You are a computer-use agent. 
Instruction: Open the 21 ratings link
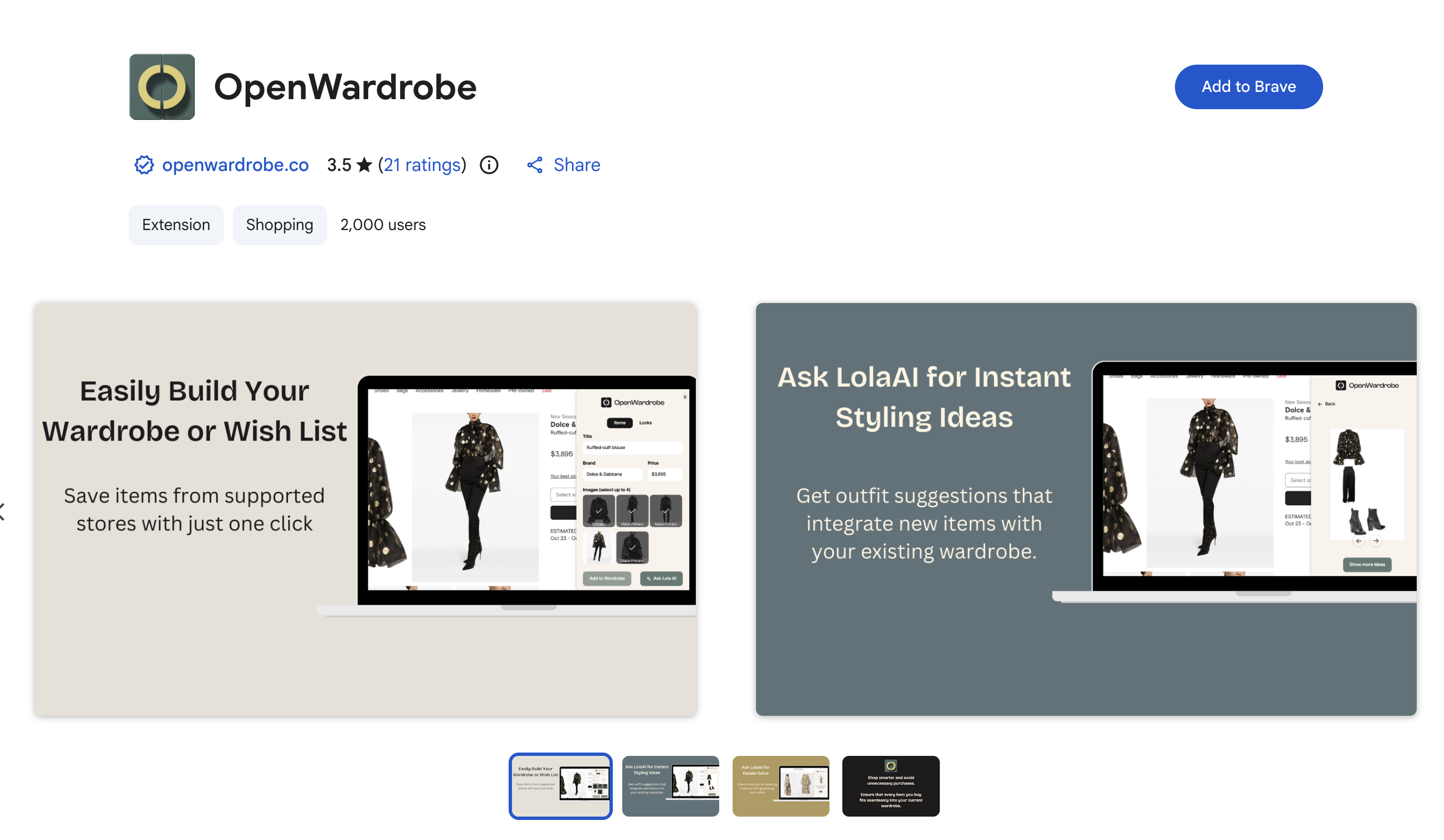422,165
